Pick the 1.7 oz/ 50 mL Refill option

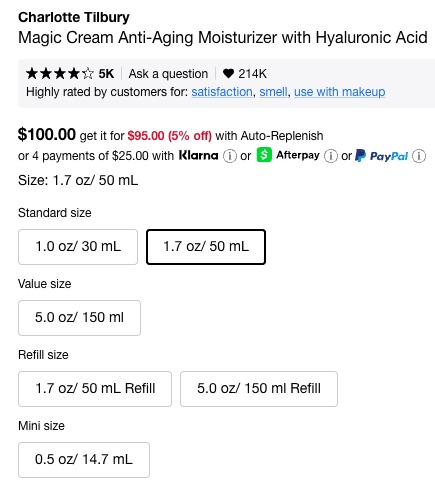coord(95,389)
